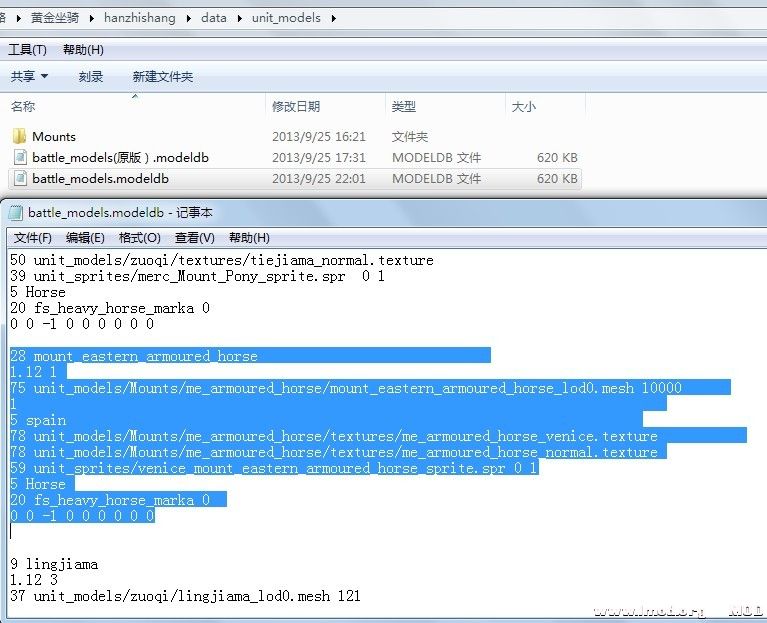The image size is (767, 623).
Task: Open Notepad's 文件(F) menu
Action: [33, 238]
